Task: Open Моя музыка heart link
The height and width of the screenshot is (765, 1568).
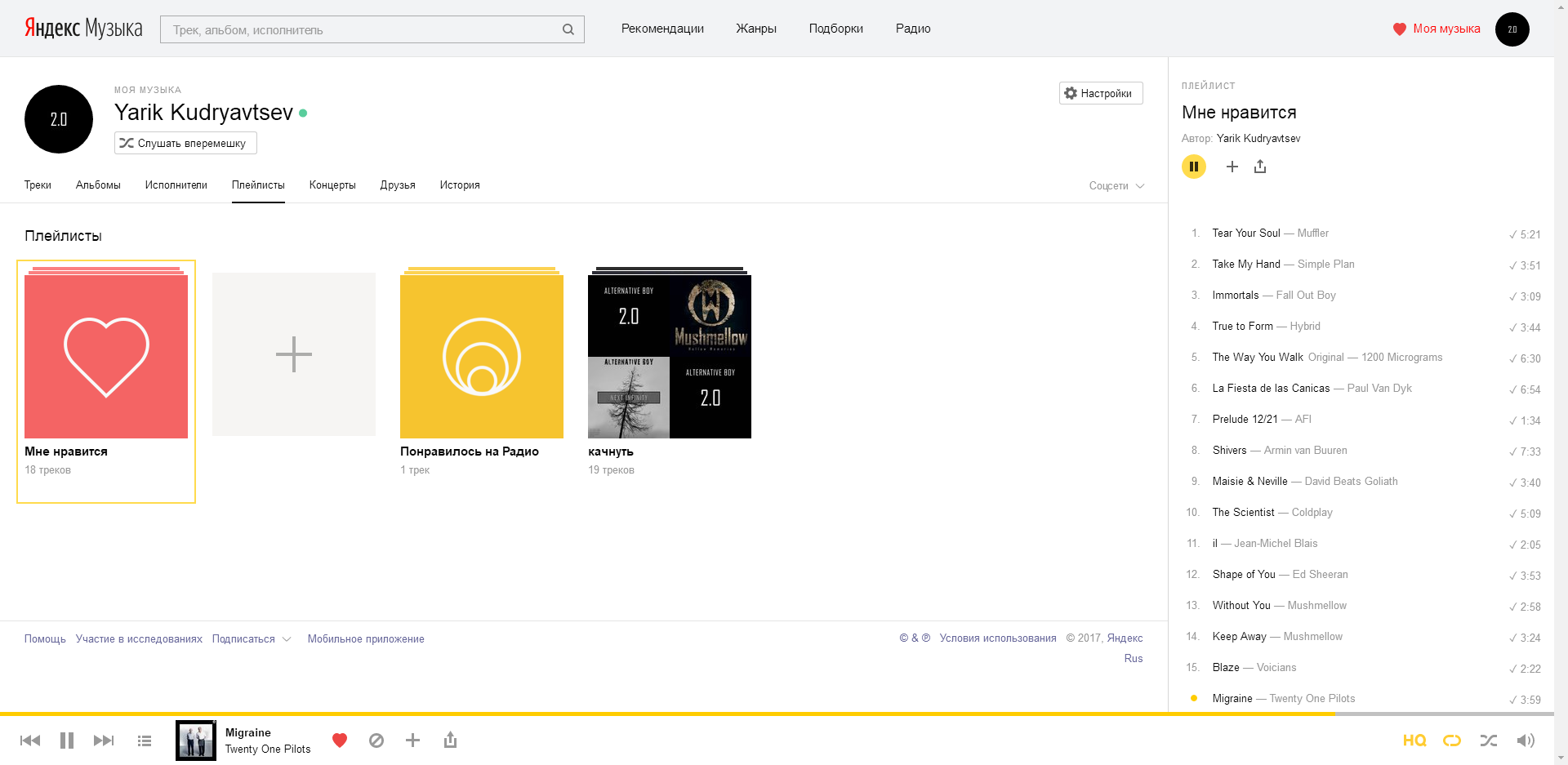Action: (1437, 29)
